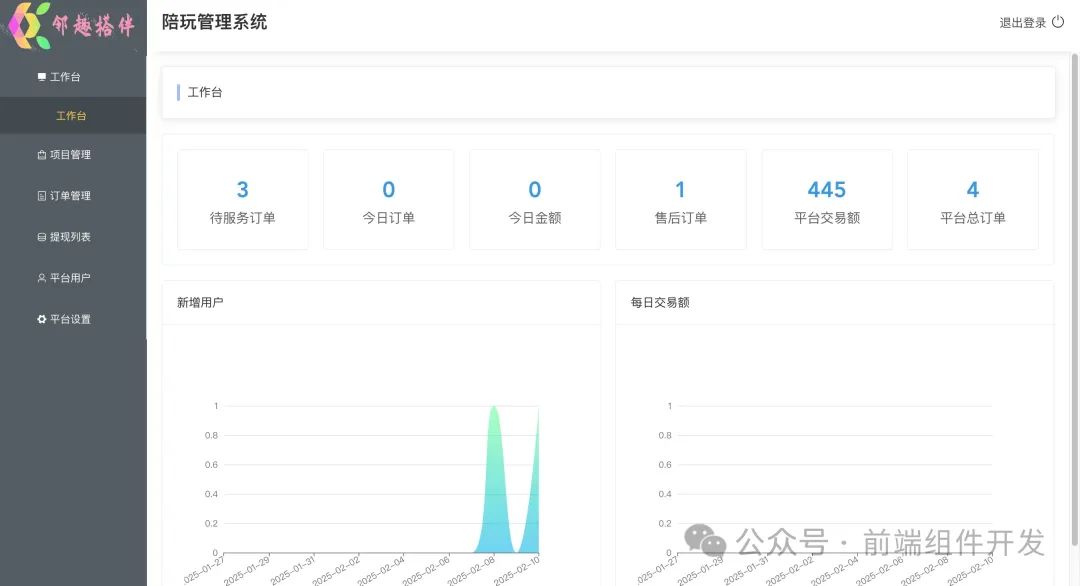Image resolution: width=1080 pixels, height=586 pixels.
Task: Click the briefcase icon beside 项目管理
Action: pyautogui.click(x=41, y=155)
